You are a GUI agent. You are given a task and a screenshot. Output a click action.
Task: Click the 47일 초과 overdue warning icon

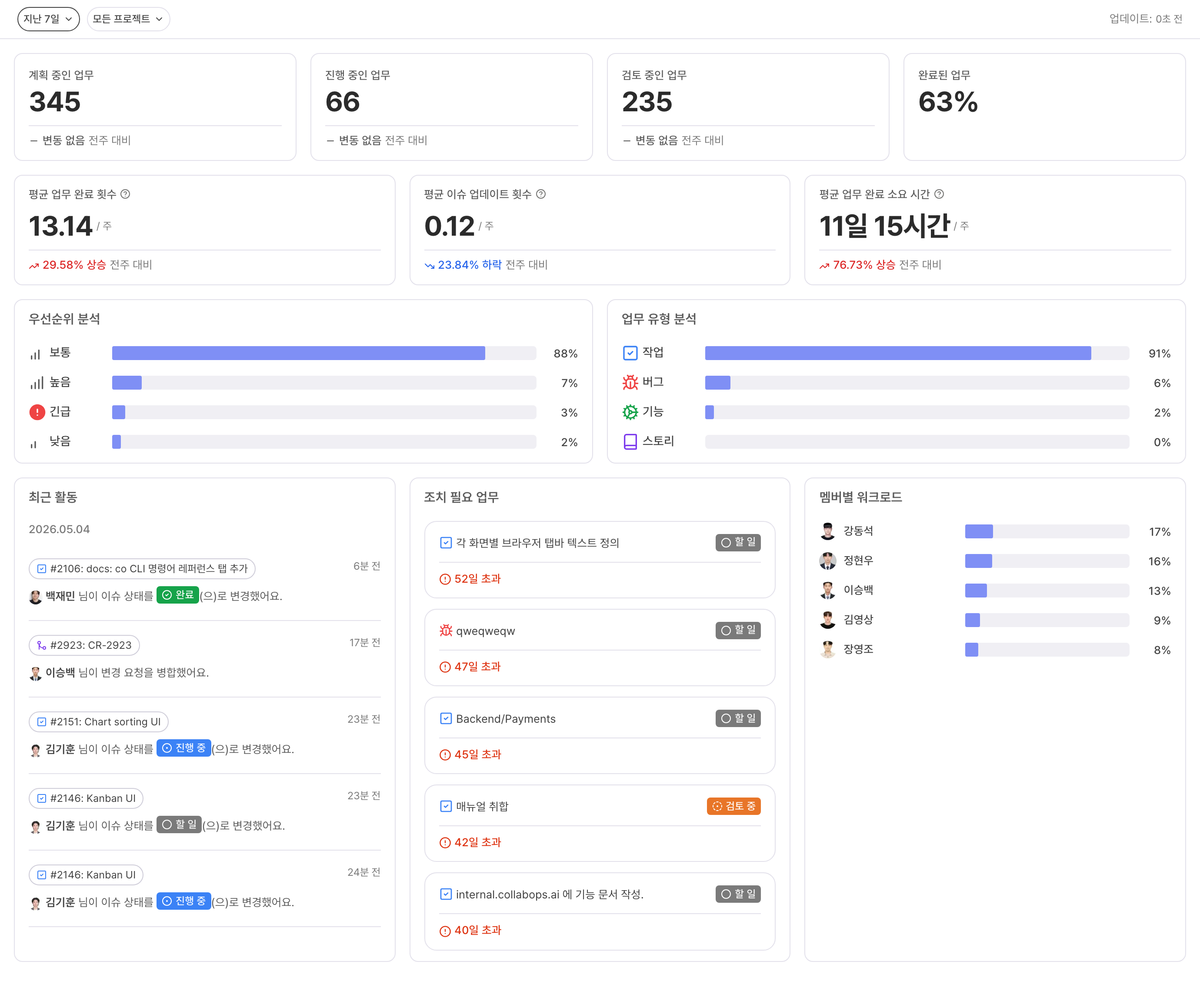[445, 667]
